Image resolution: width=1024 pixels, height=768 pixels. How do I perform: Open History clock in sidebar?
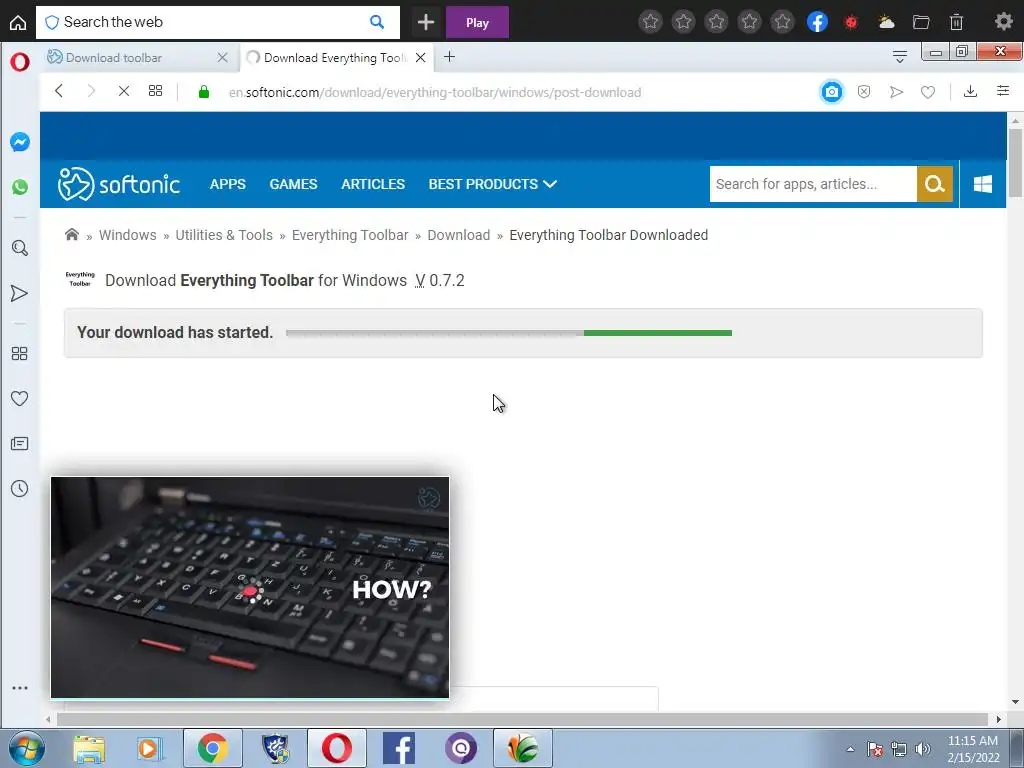click(20, 488)
